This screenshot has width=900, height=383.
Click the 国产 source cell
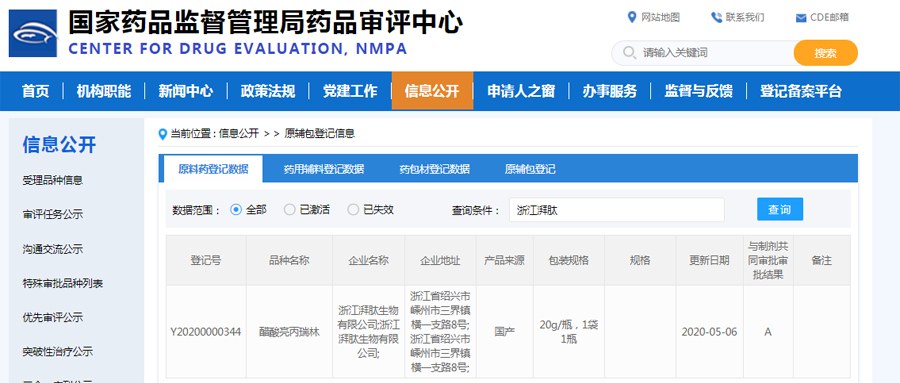[x=505, y=332]
